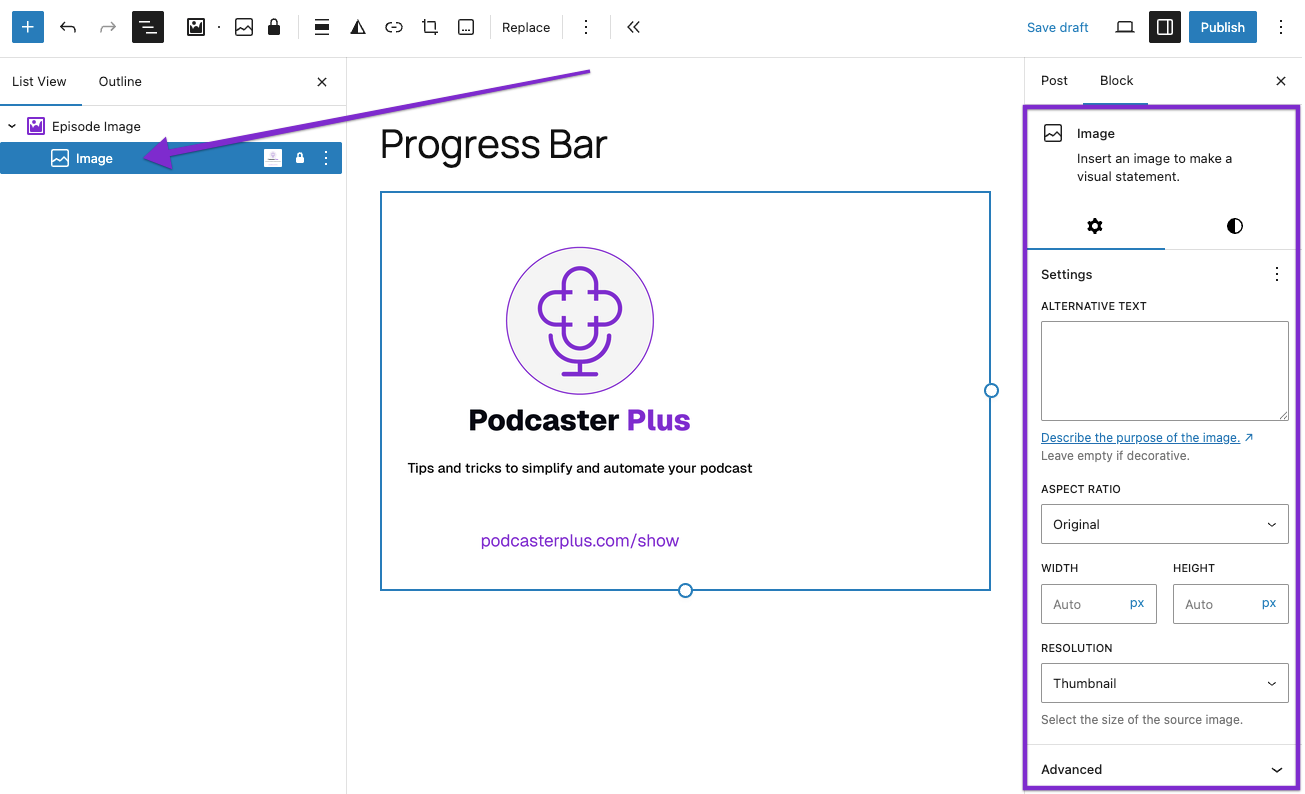Click the redo arrow icon

coord(108,27)
